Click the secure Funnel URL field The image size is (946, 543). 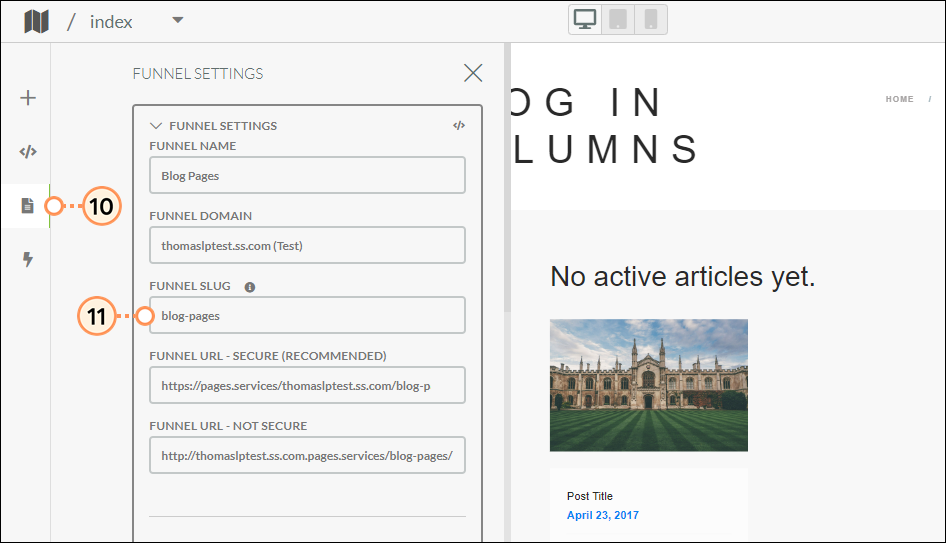pos(307,385)
